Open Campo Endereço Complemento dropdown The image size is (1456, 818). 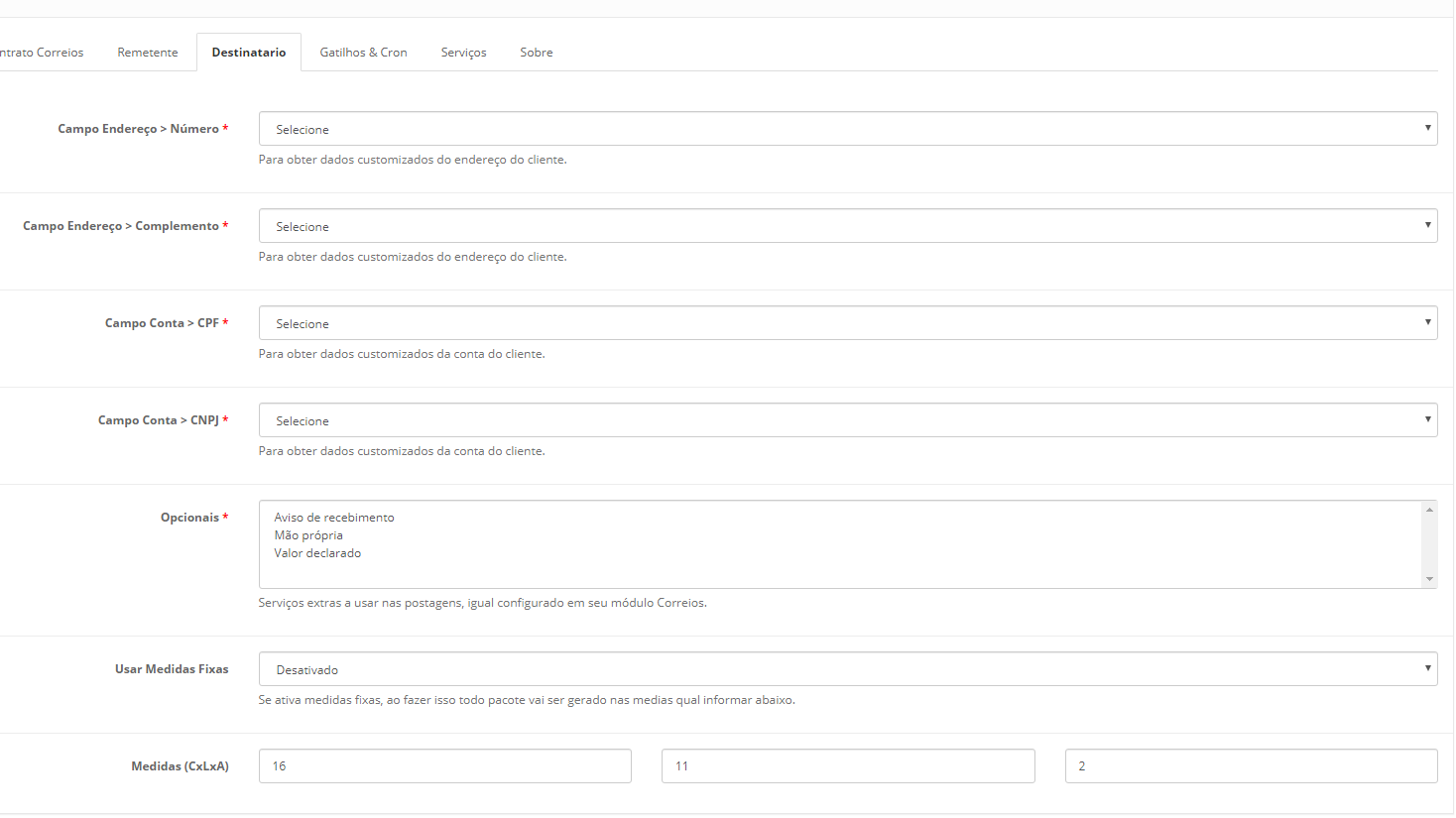[847, 226]
